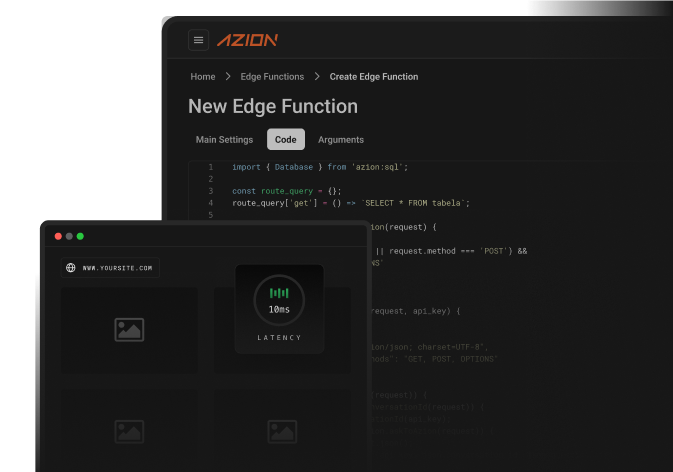This screenshot has height=472, width=673.
Task: Select the Code tab
Action: click(x=285, y=140)
